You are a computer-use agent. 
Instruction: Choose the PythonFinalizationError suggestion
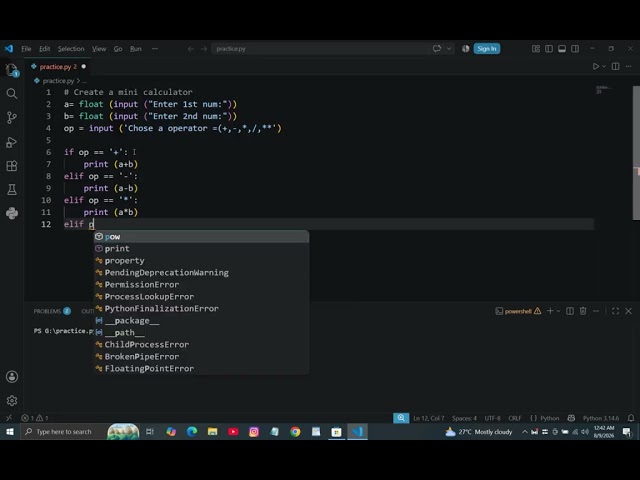[201, 309]
